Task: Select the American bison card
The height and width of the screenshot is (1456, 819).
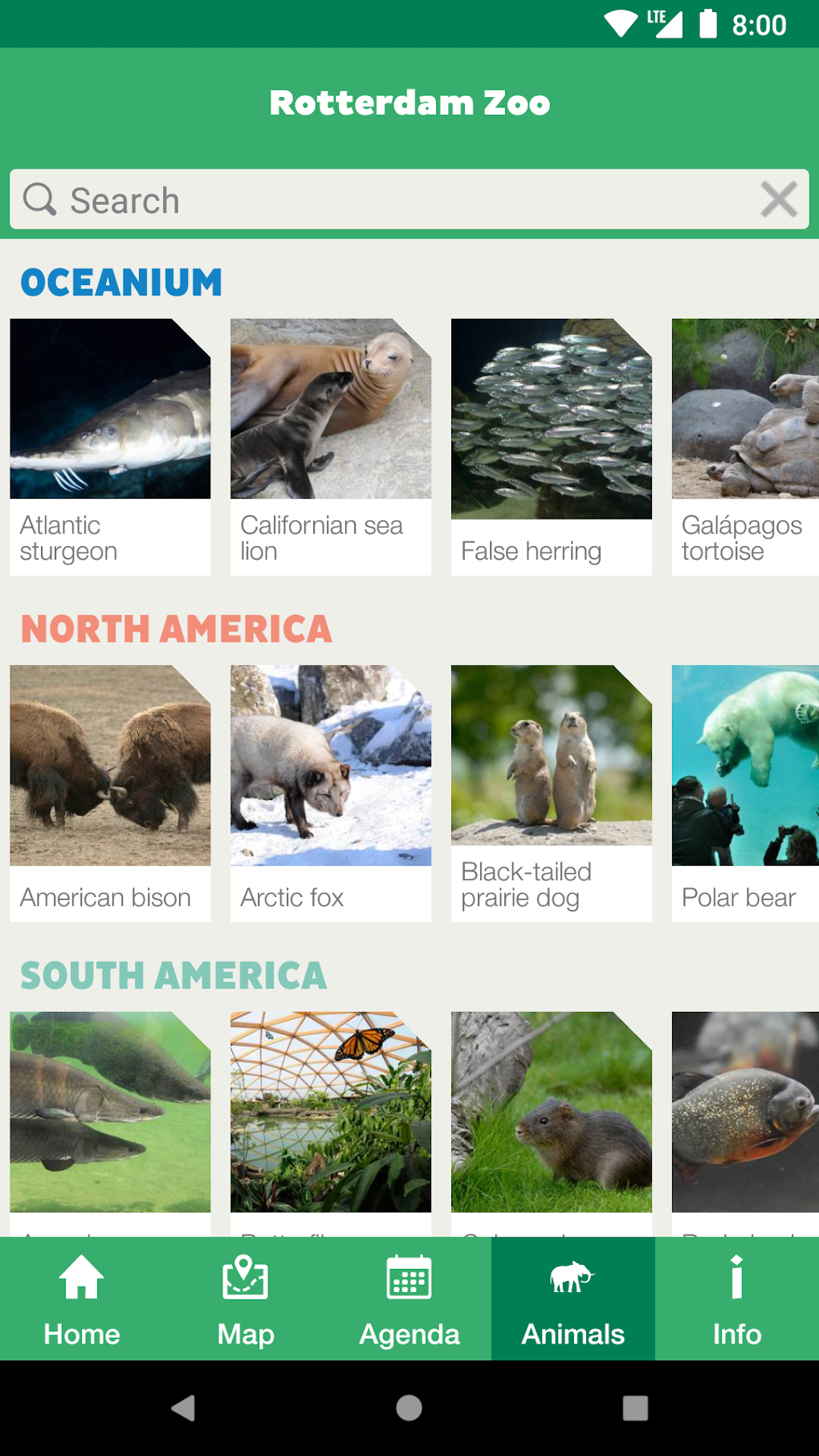Action: [110, 793]
